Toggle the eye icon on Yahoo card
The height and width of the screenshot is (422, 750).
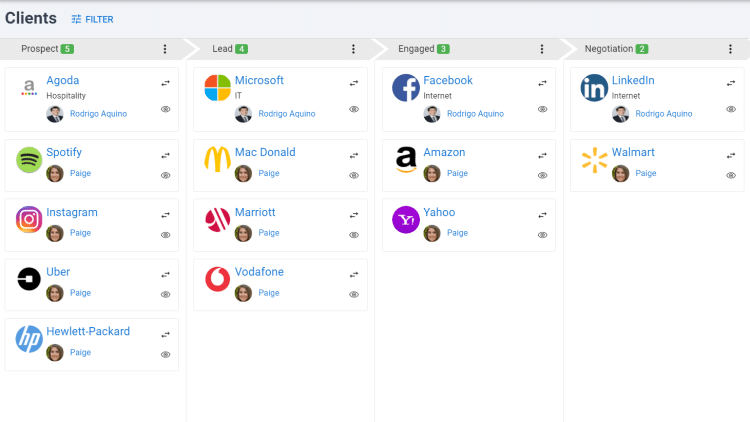[x=542, y=235]
